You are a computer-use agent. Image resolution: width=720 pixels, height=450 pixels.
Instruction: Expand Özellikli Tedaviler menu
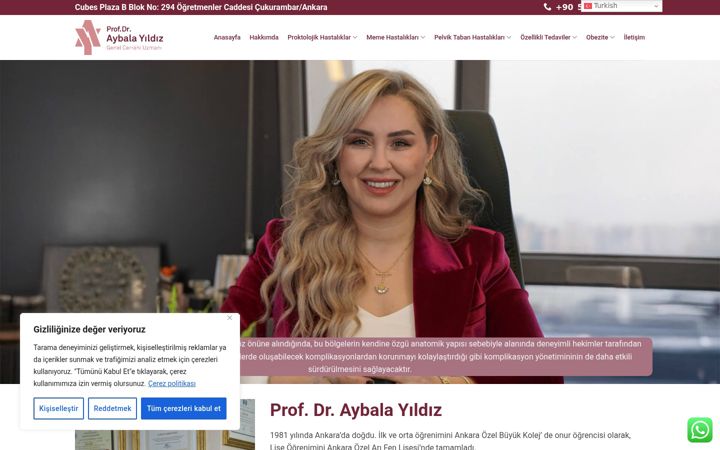pyautogui.click(x=548, y=37)
